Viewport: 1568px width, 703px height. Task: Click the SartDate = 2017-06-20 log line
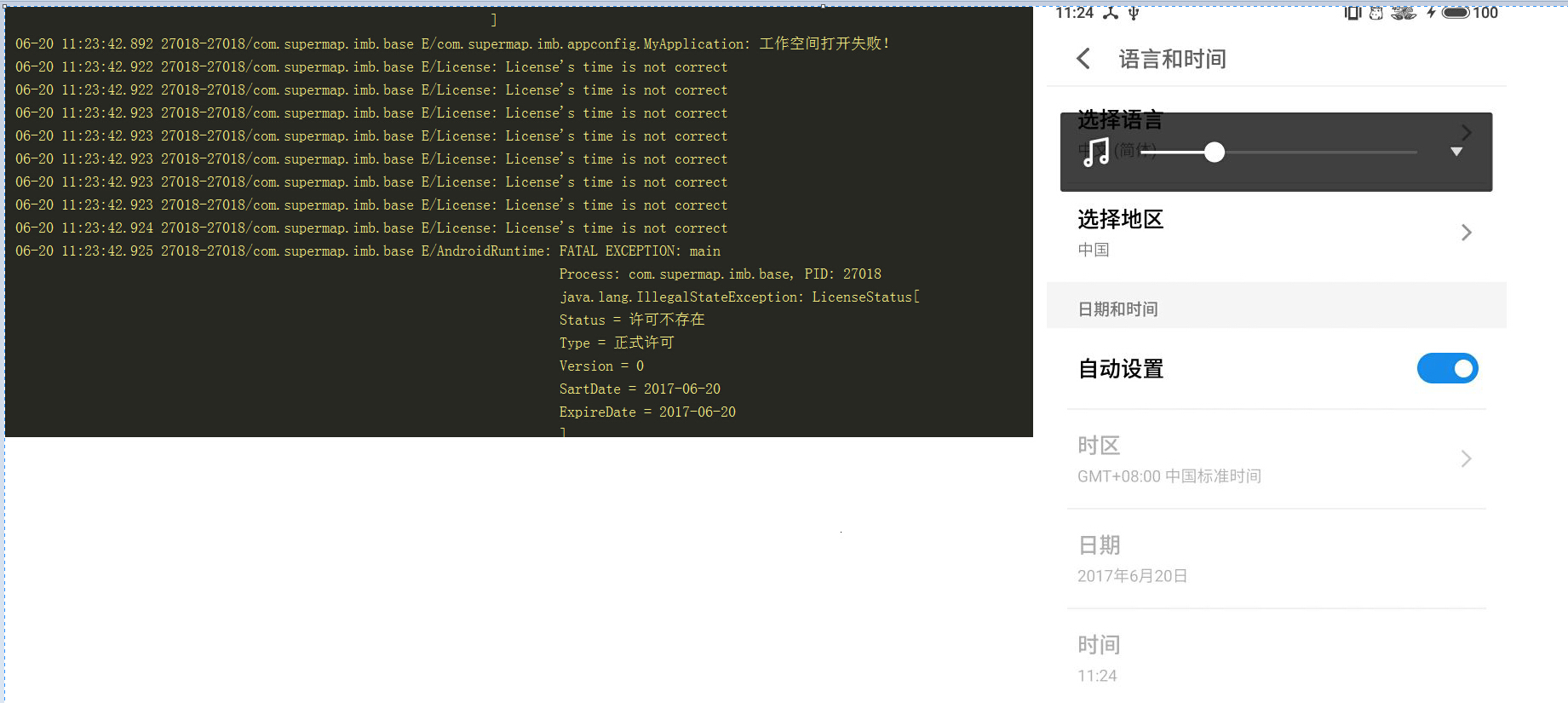(x=640, y=389)
